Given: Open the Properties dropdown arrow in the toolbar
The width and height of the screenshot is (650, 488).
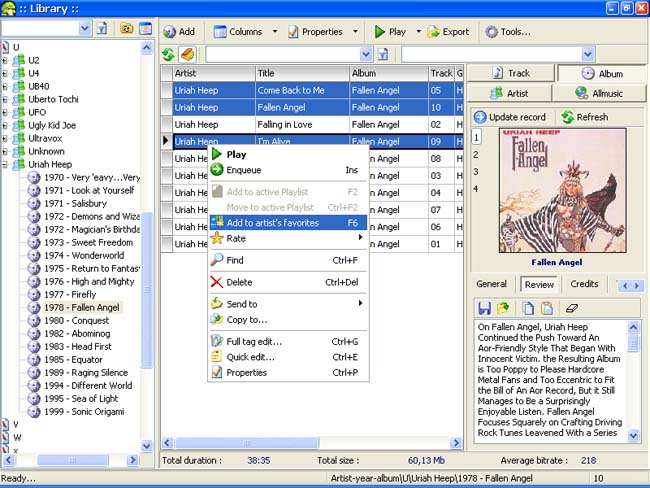Looking at the screenshot, I should (355, 32).
